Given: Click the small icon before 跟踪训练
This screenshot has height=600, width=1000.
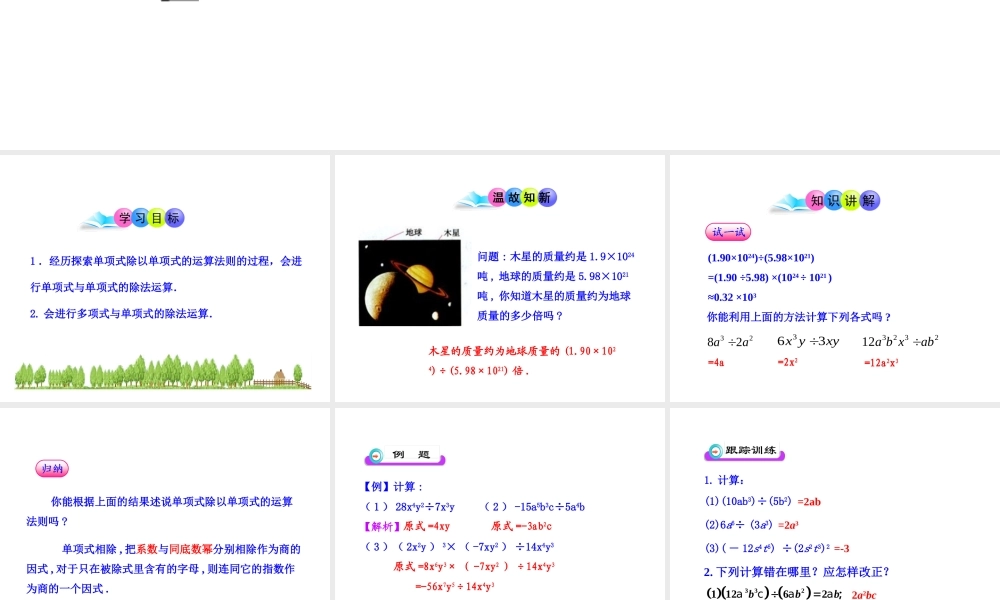Looking at the screenshot, I should coord(715,450).
